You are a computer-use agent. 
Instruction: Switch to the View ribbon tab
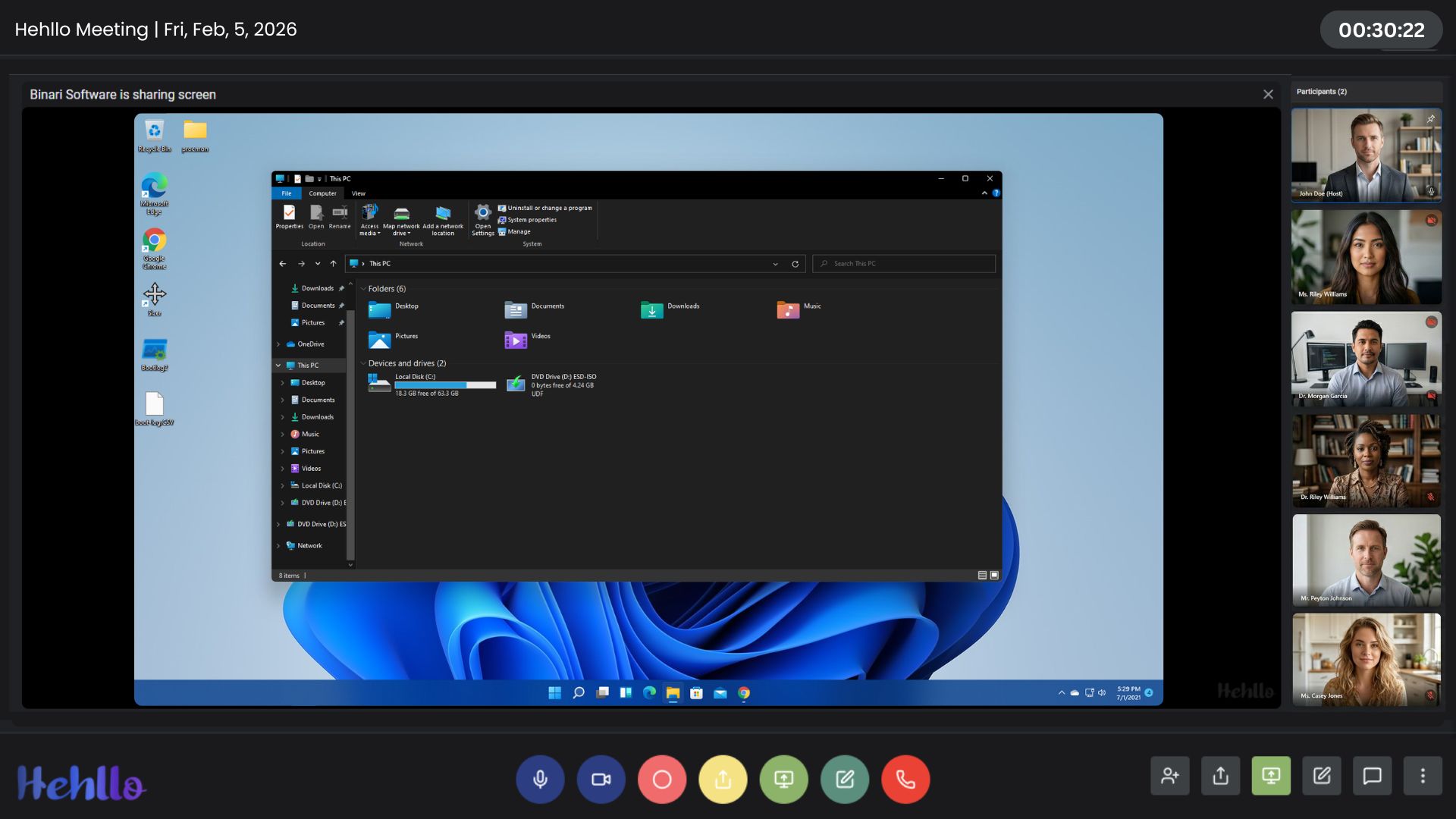point(359,193)
